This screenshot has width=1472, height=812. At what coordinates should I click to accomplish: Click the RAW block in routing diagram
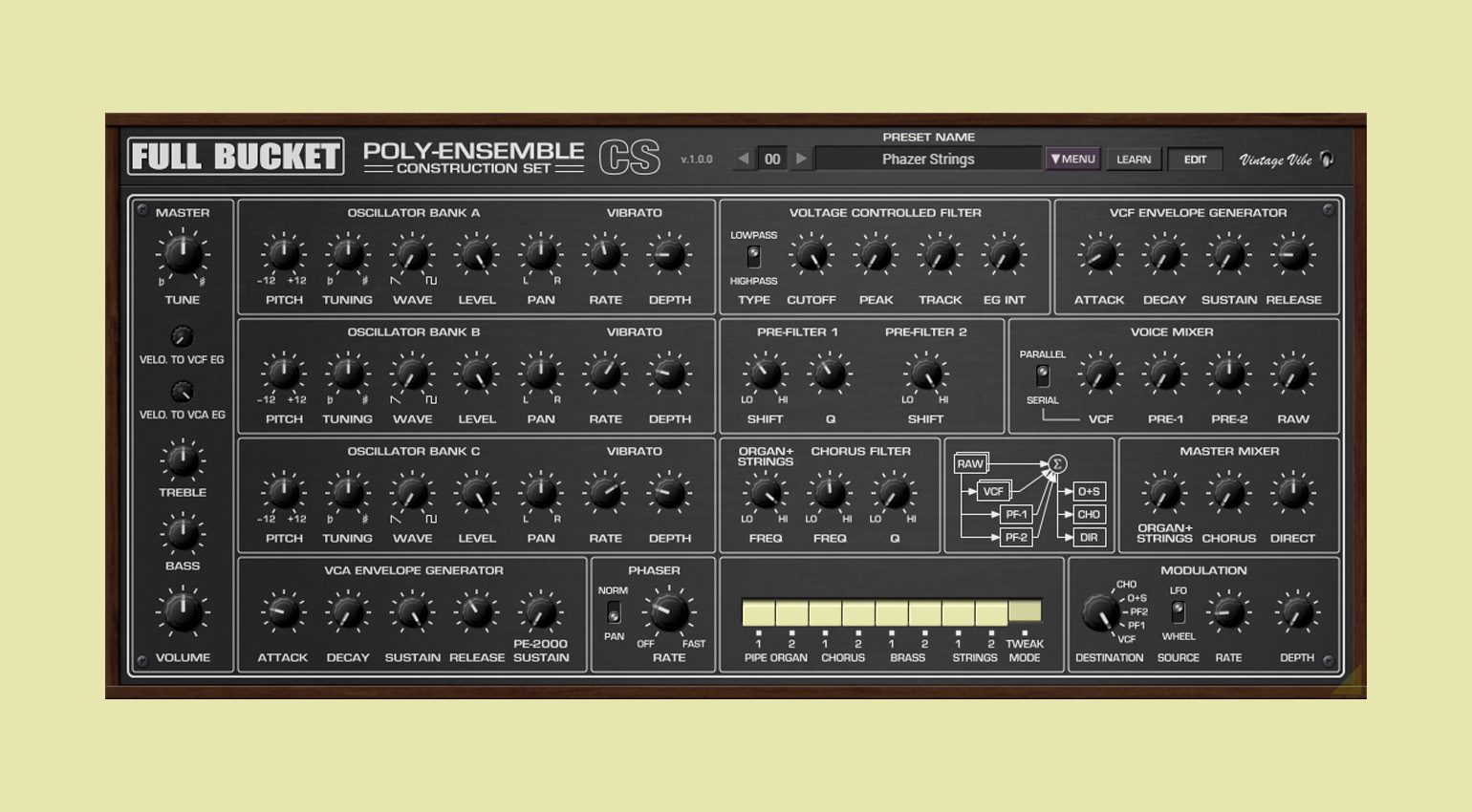970,463
